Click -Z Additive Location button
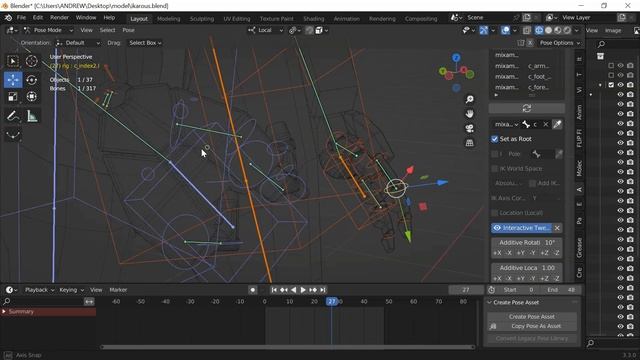Screen dimensions: 640x360 pyautogui.click(x=556, y=278)
